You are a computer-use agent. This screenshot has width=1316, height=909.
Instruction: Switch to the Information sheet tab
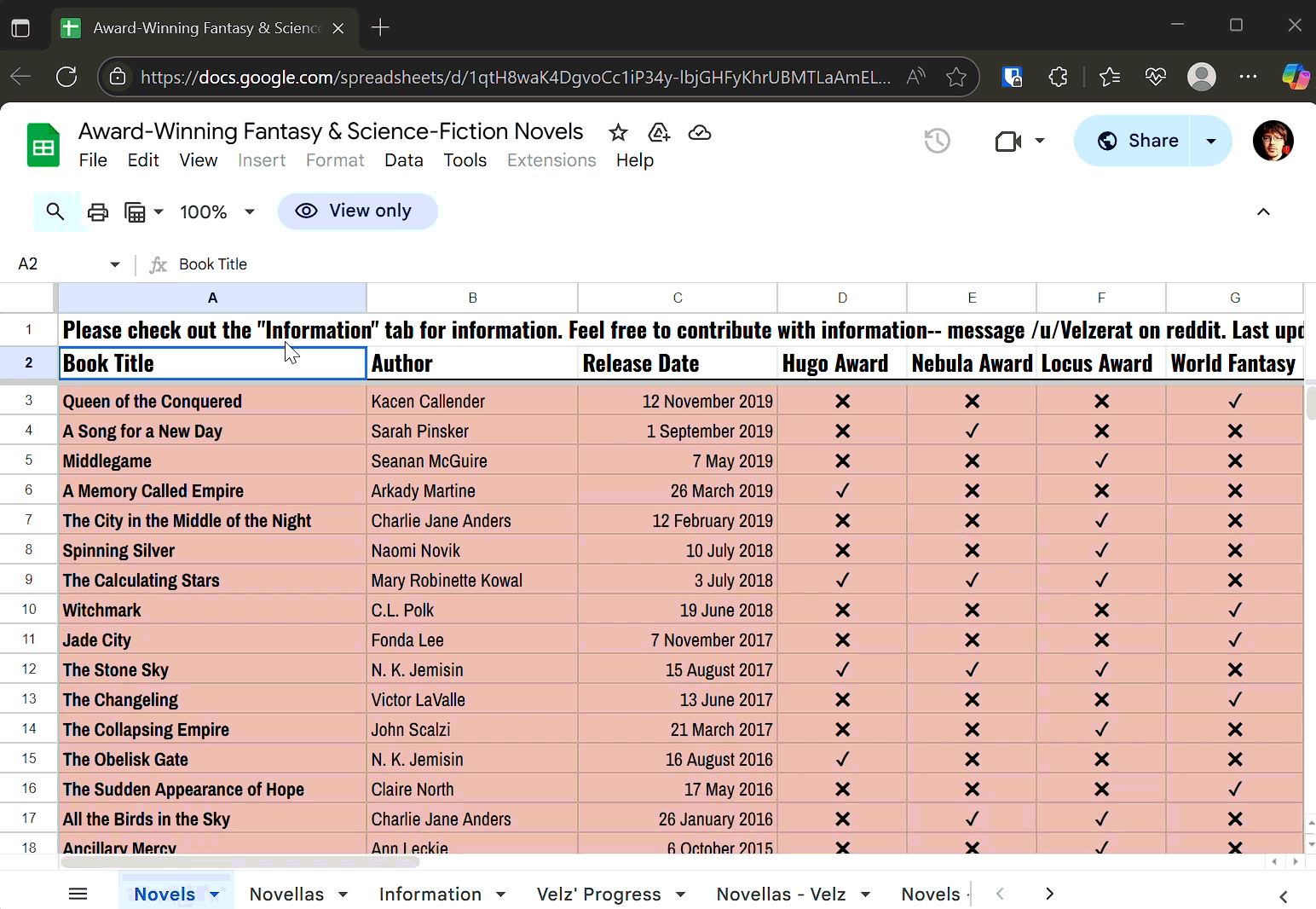click(430, 895)
